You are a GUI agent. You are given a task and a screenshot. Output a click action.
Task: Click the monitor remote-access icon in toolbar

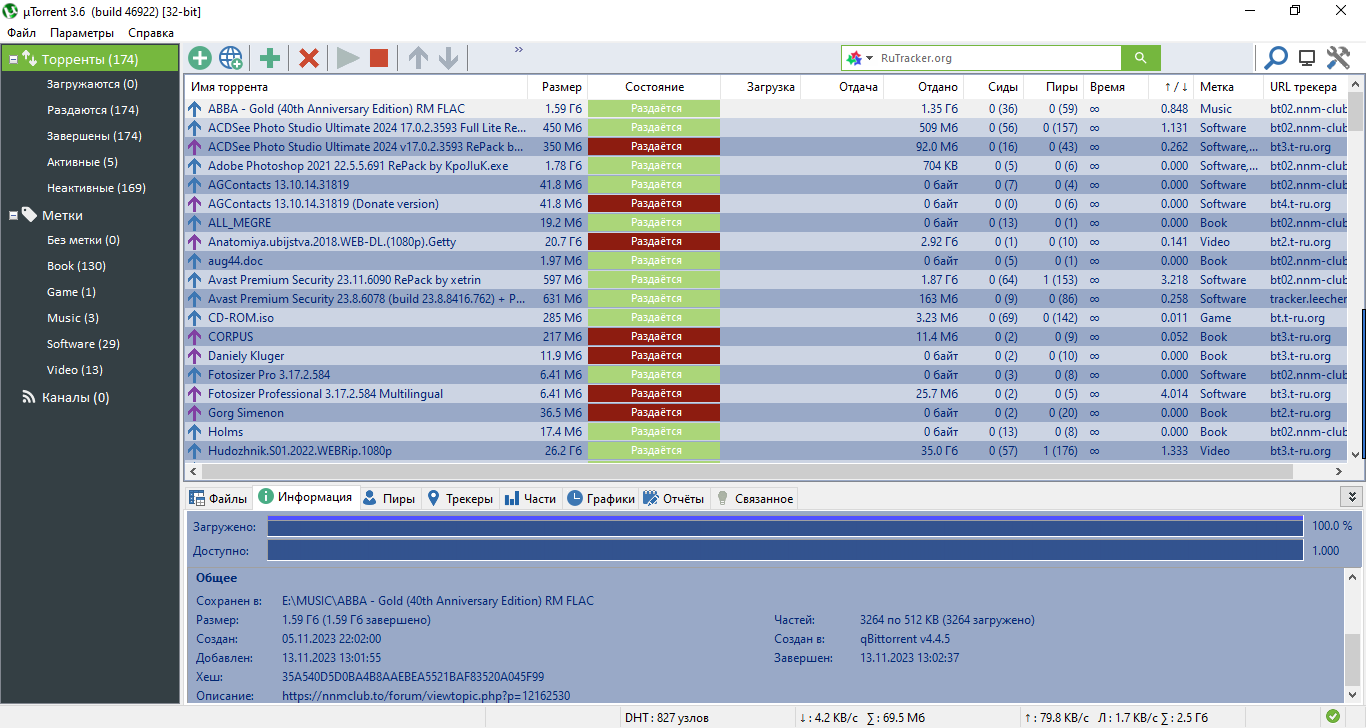[1307, 58]
